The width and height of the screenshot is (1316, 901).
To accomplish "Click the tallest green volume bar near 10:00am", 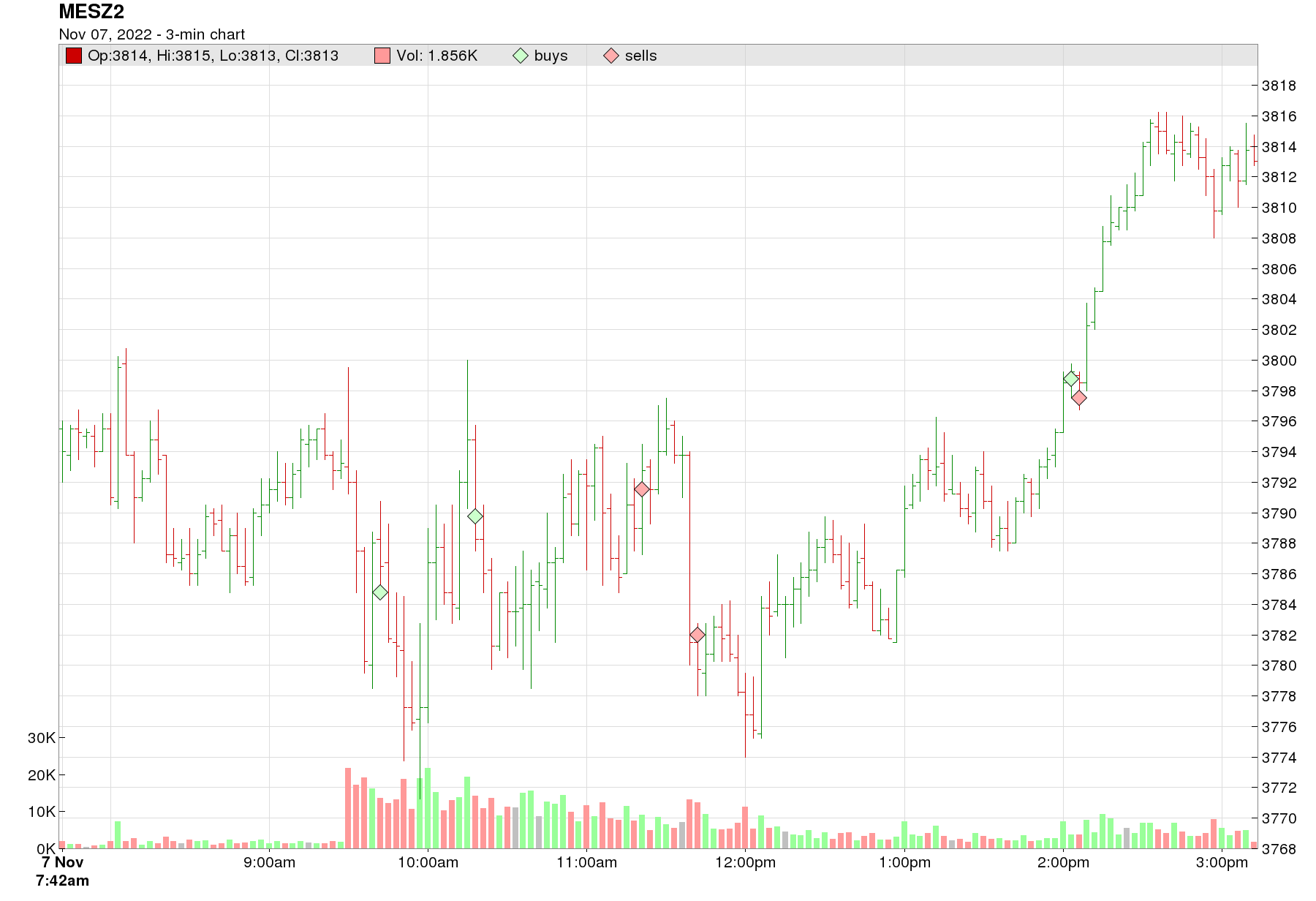I will coord(428,808).
